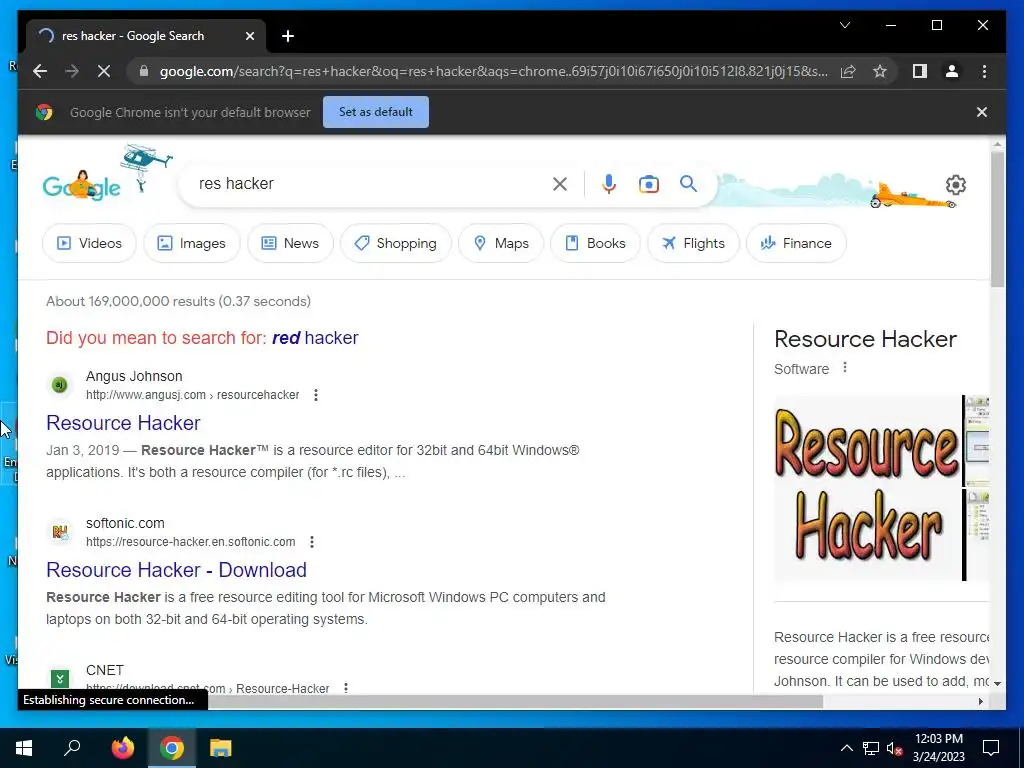Image resolution: width=1024 pixels, height=768 pixels.
Task: Switch to Books results
Action: click(595, 243)
